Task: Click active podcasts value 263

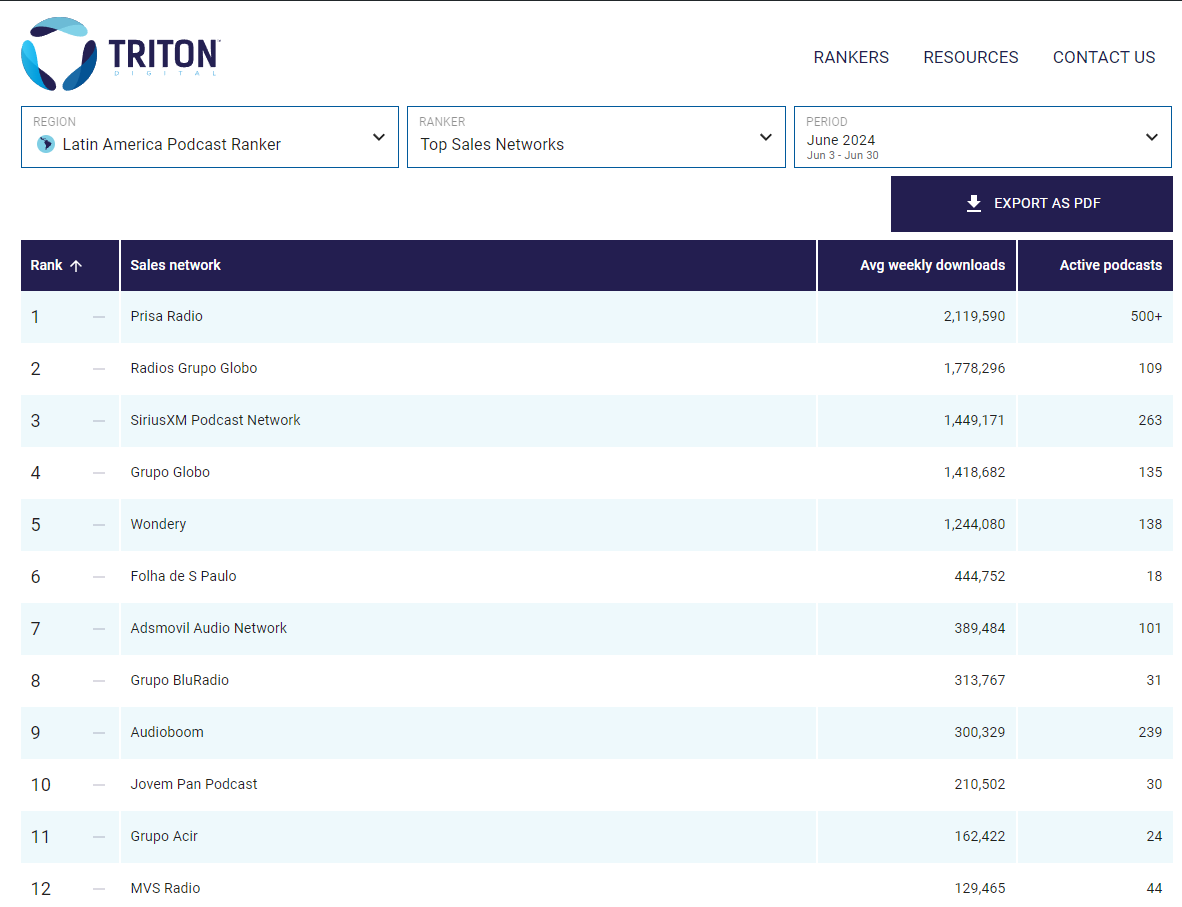Action: (1150, 420)
